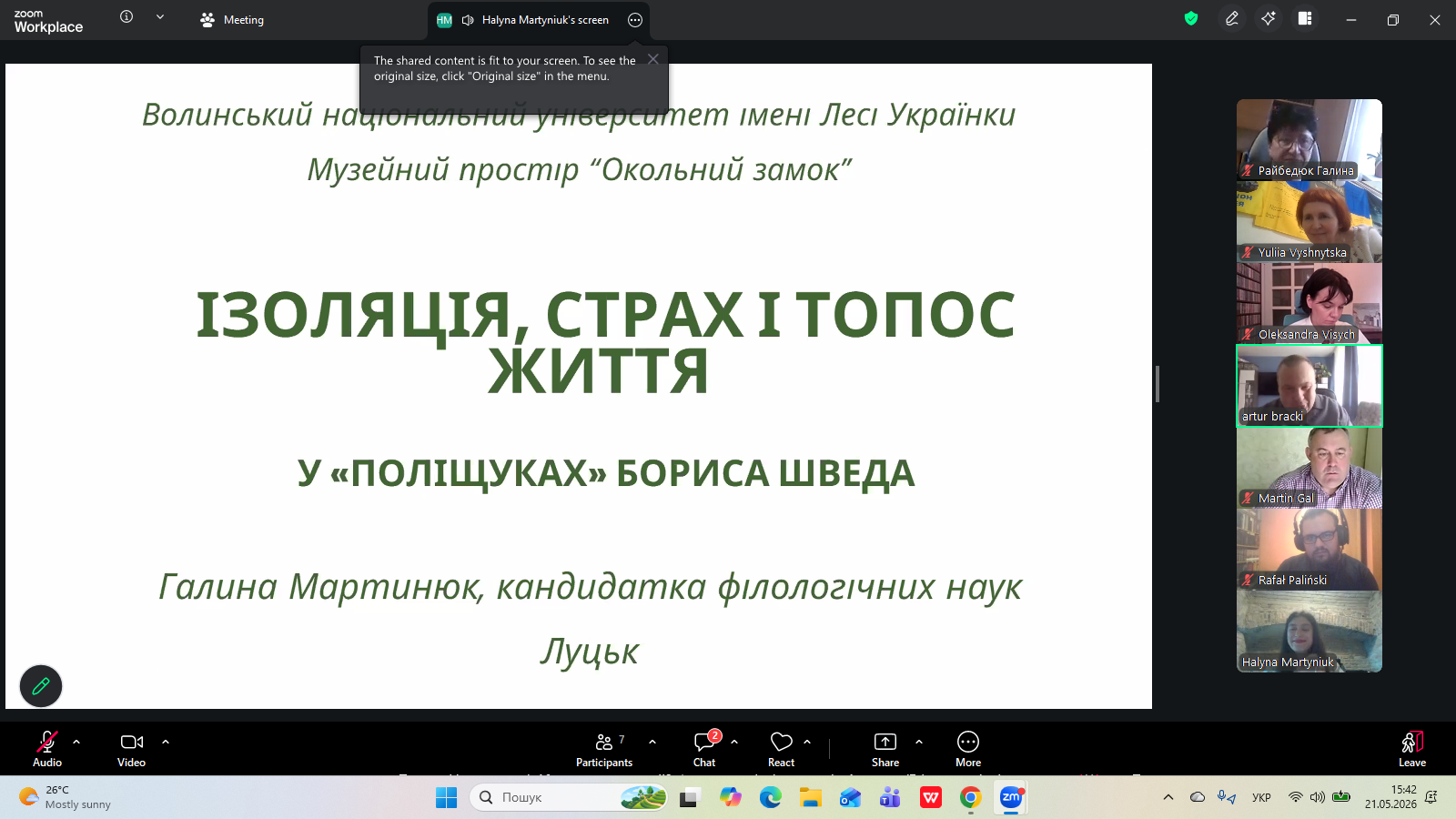The width and height of the screenshot is (1456, 819).
Task: Expand video settings arrow next to Video
Action: [x=166, y=742]
